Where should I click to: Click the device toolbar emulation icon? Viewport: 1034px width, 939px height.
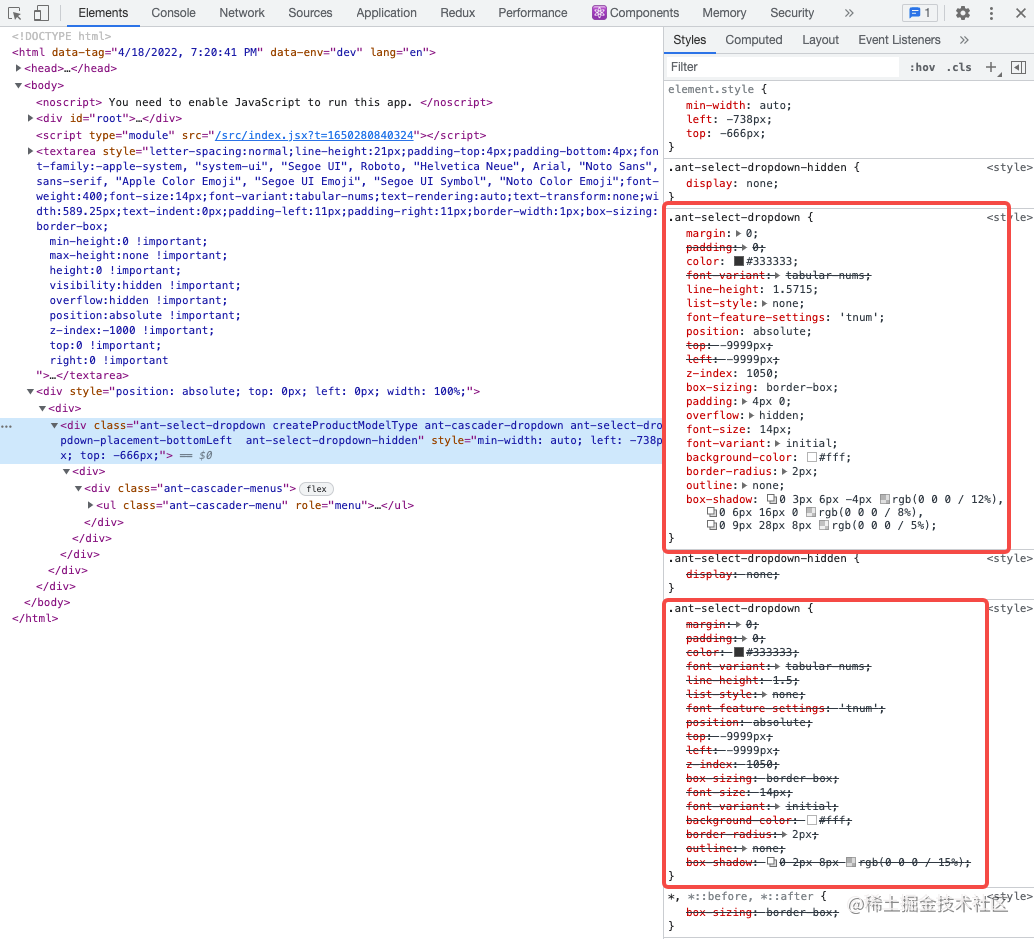click(x=40, y=12)
